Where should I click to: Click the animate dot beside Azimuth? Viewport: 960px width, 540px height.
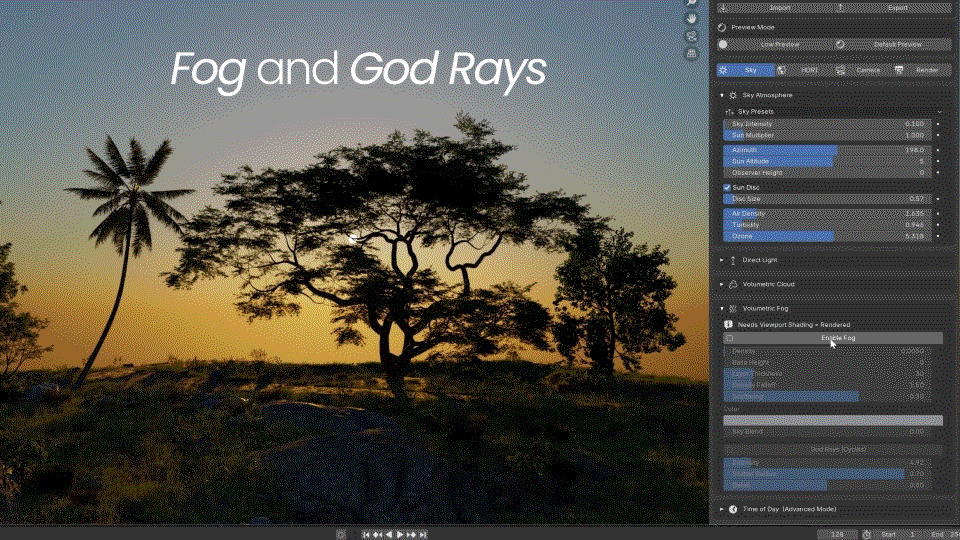[x=938, y=150]
